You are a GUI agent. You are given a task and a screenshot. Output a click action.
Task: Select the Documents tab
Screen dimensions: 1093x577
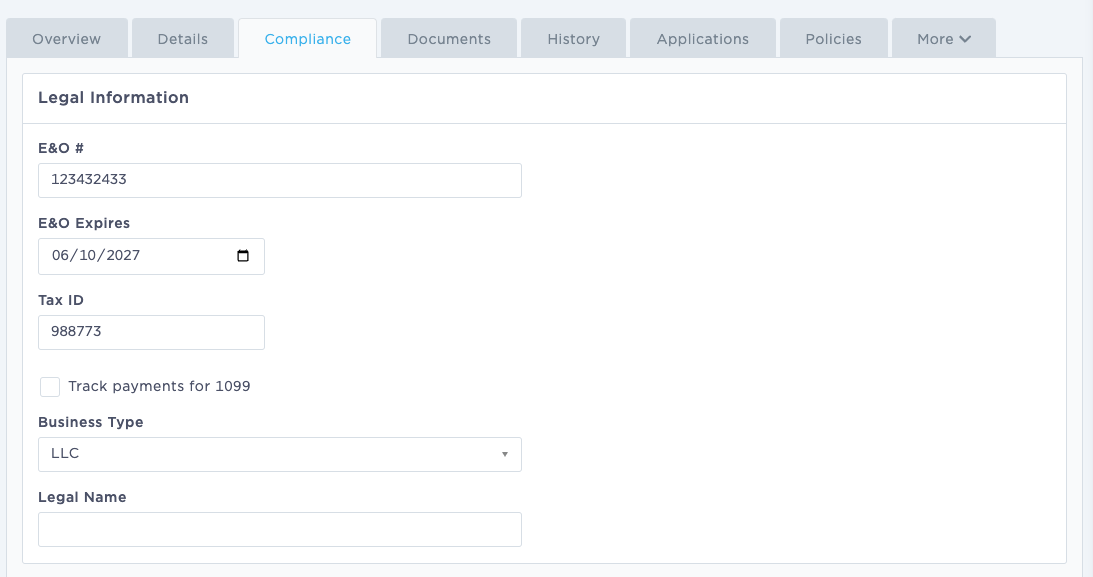448,38
